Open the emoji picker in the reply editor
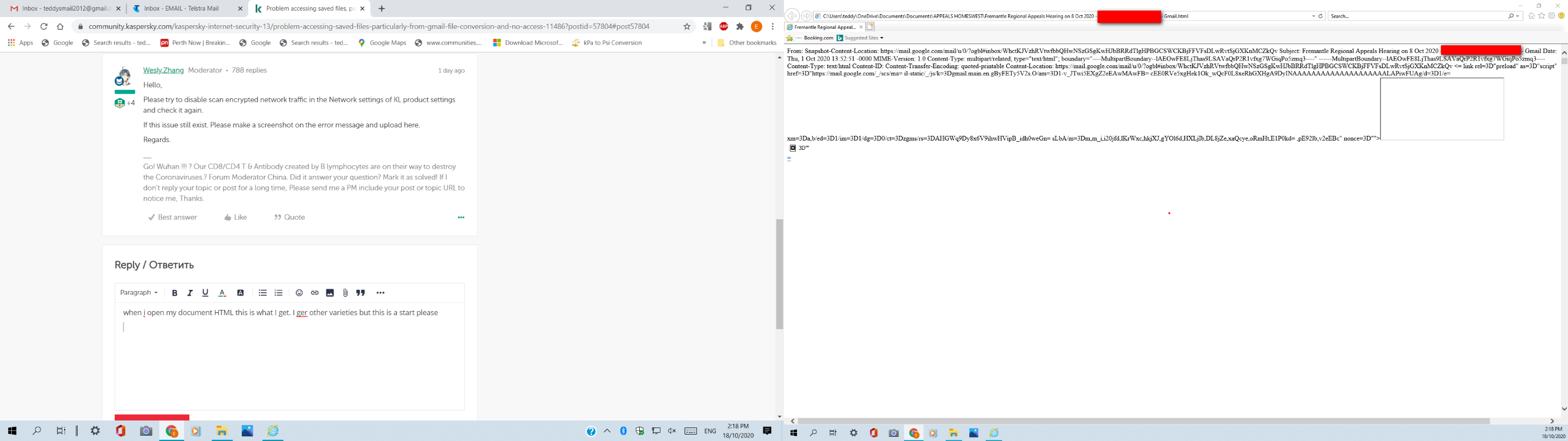 (x=299, y=293)
